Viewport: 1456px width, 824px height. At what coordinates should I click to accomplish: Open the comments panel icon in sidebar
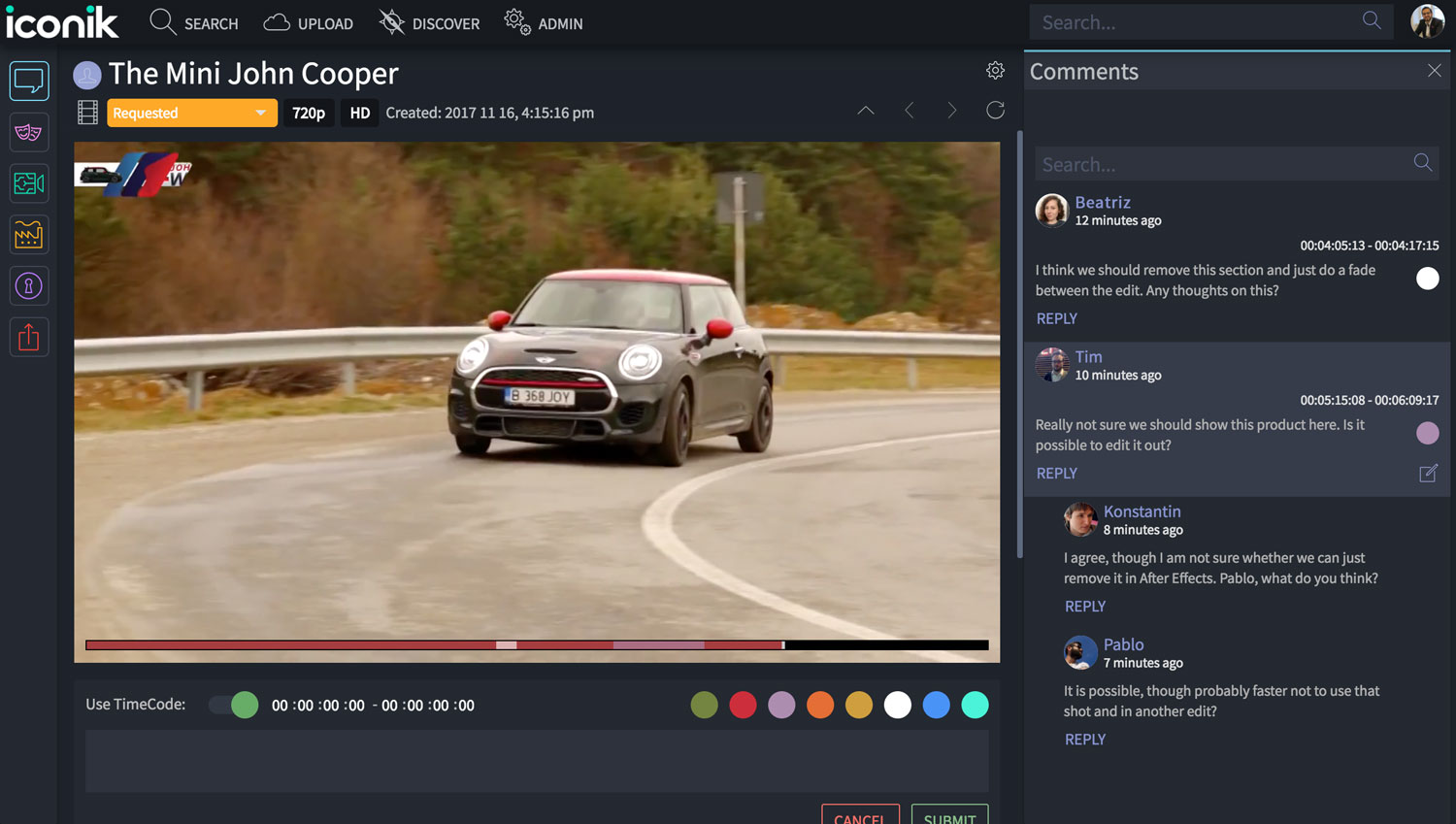(29, 81)
